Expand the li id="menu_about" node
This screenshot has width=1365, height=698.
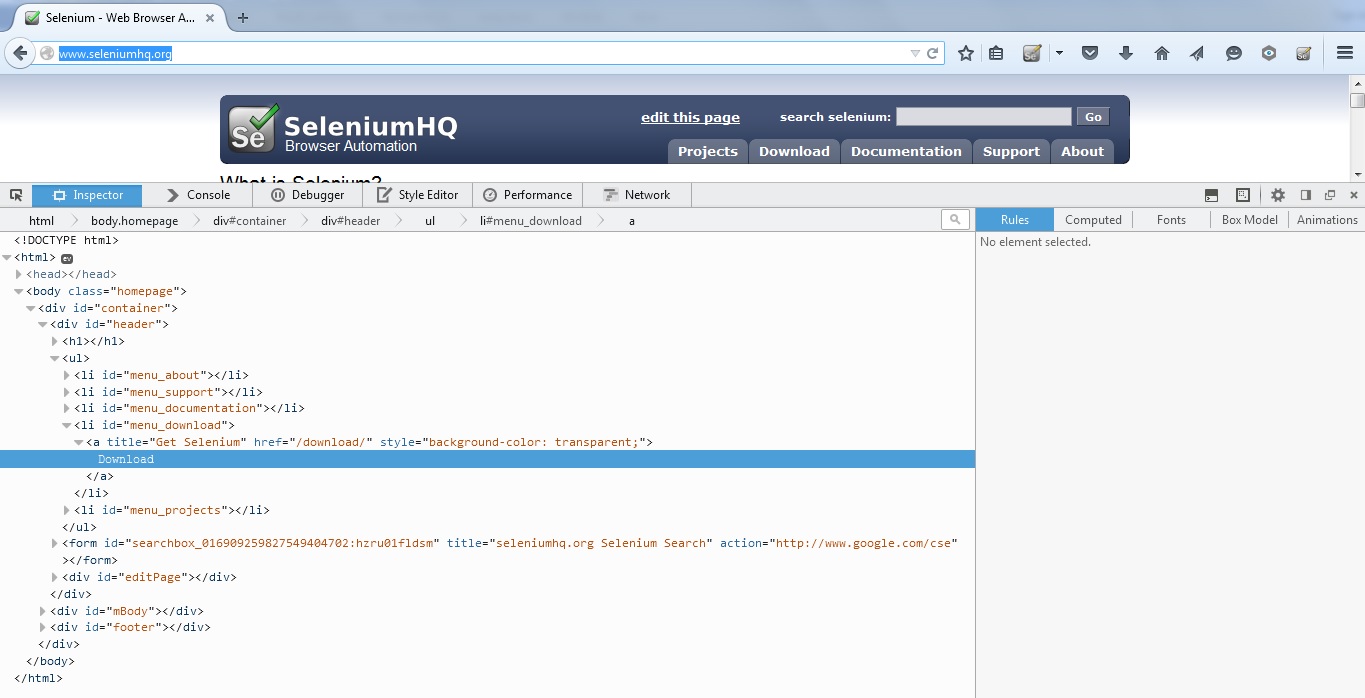(67, 375)
